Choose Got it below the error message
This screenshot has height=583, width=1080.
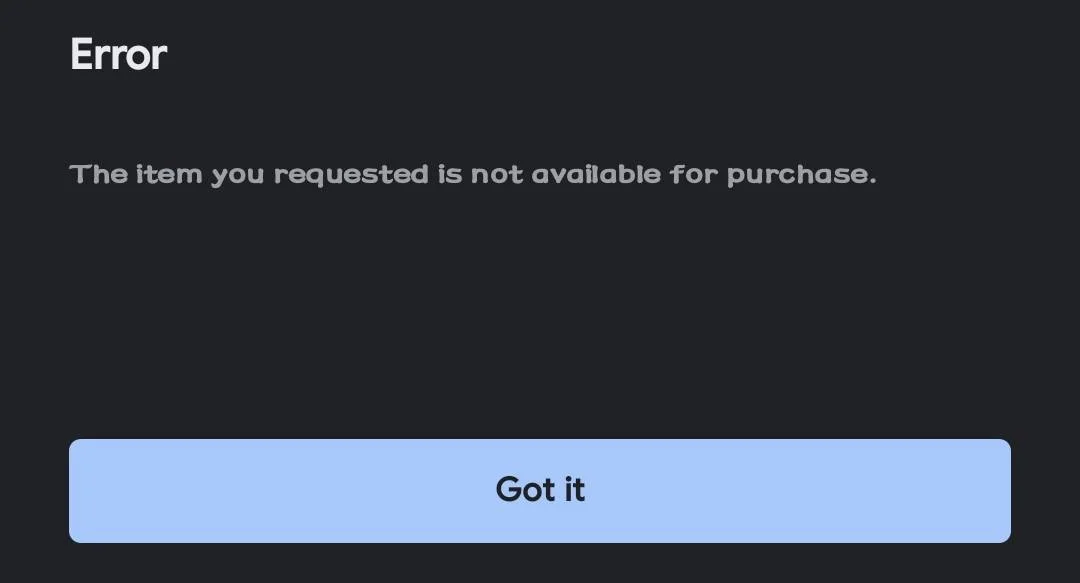[539, 491]
